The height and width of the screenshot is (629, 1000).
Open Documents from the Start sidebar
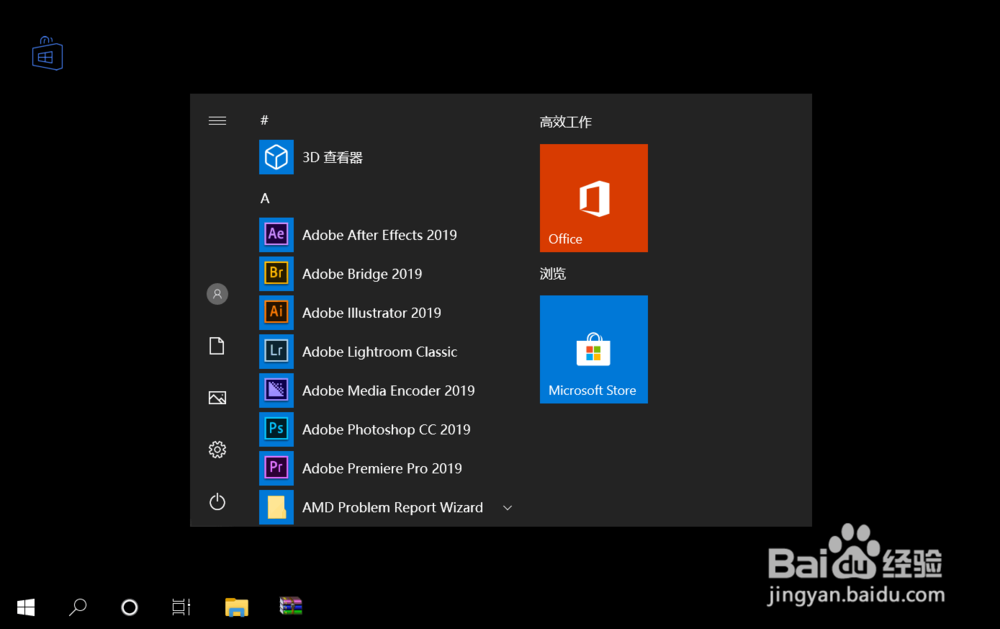[x=217, y=346]
